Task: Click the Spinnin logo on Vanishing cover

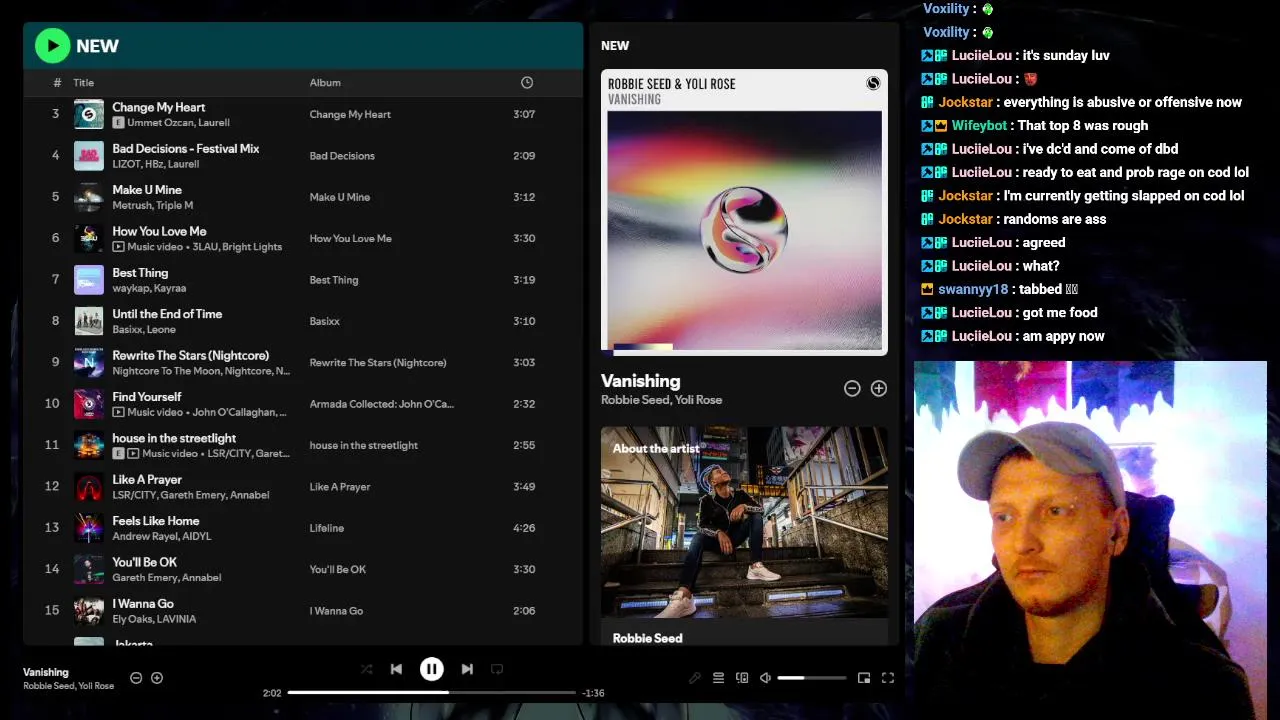Action: click(873, 83)
